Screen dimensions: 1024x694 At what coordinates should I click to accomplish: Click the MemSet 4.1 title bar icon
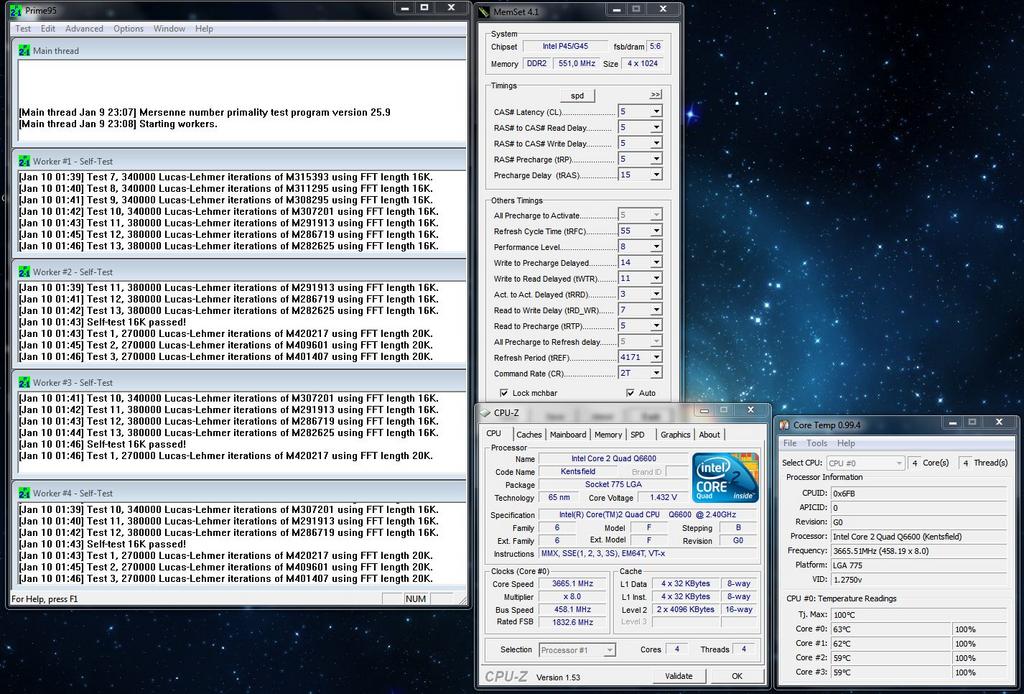(x=484, y=11)
